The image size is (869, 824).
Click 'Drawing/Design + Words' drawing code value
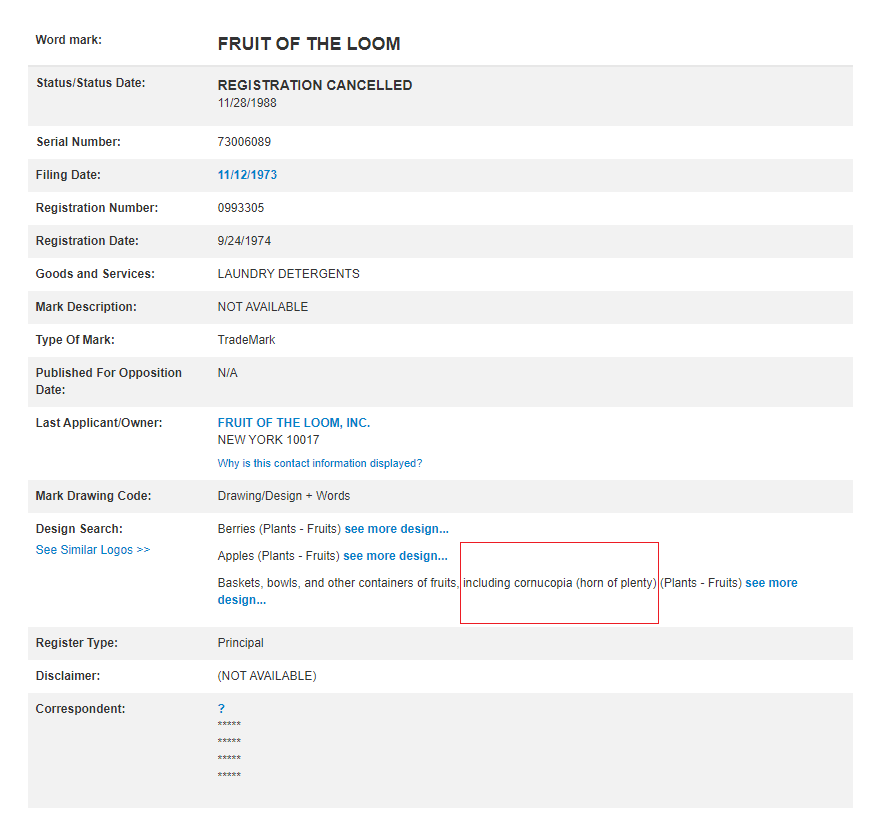(x=284, y=496)
